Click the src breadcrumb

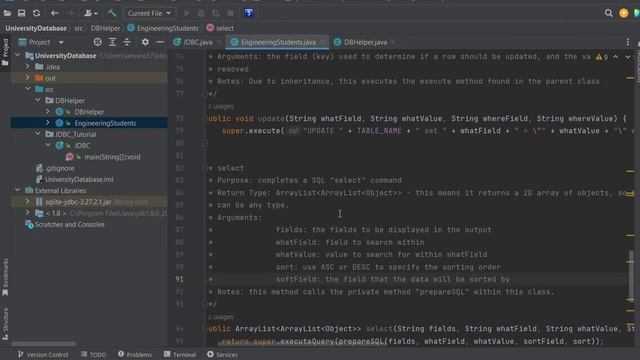click(x=78, y=28)
